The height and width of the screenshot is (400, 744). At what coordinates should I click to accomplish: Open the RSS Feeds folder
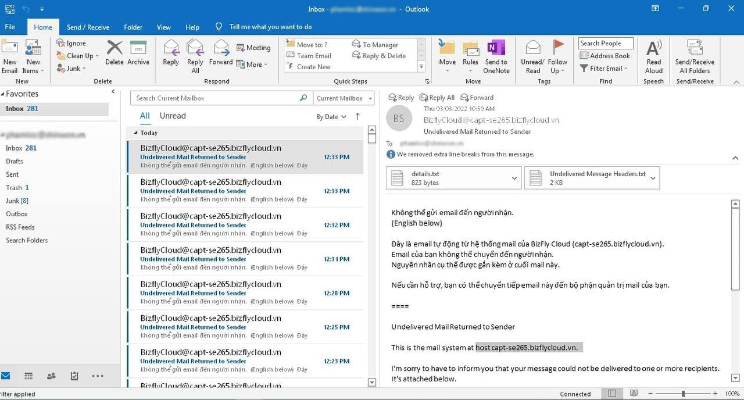[x=20, y=227]
